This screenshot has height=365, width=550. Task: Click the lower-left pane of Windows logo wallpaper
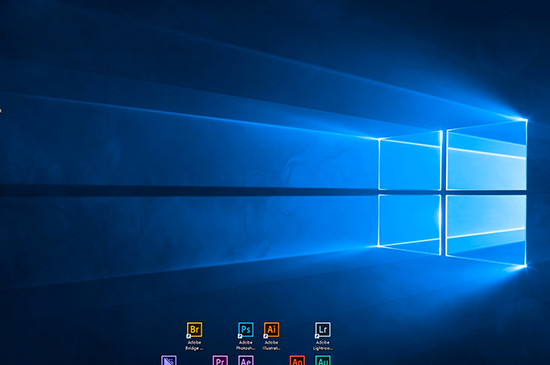[x=410, y=224]
